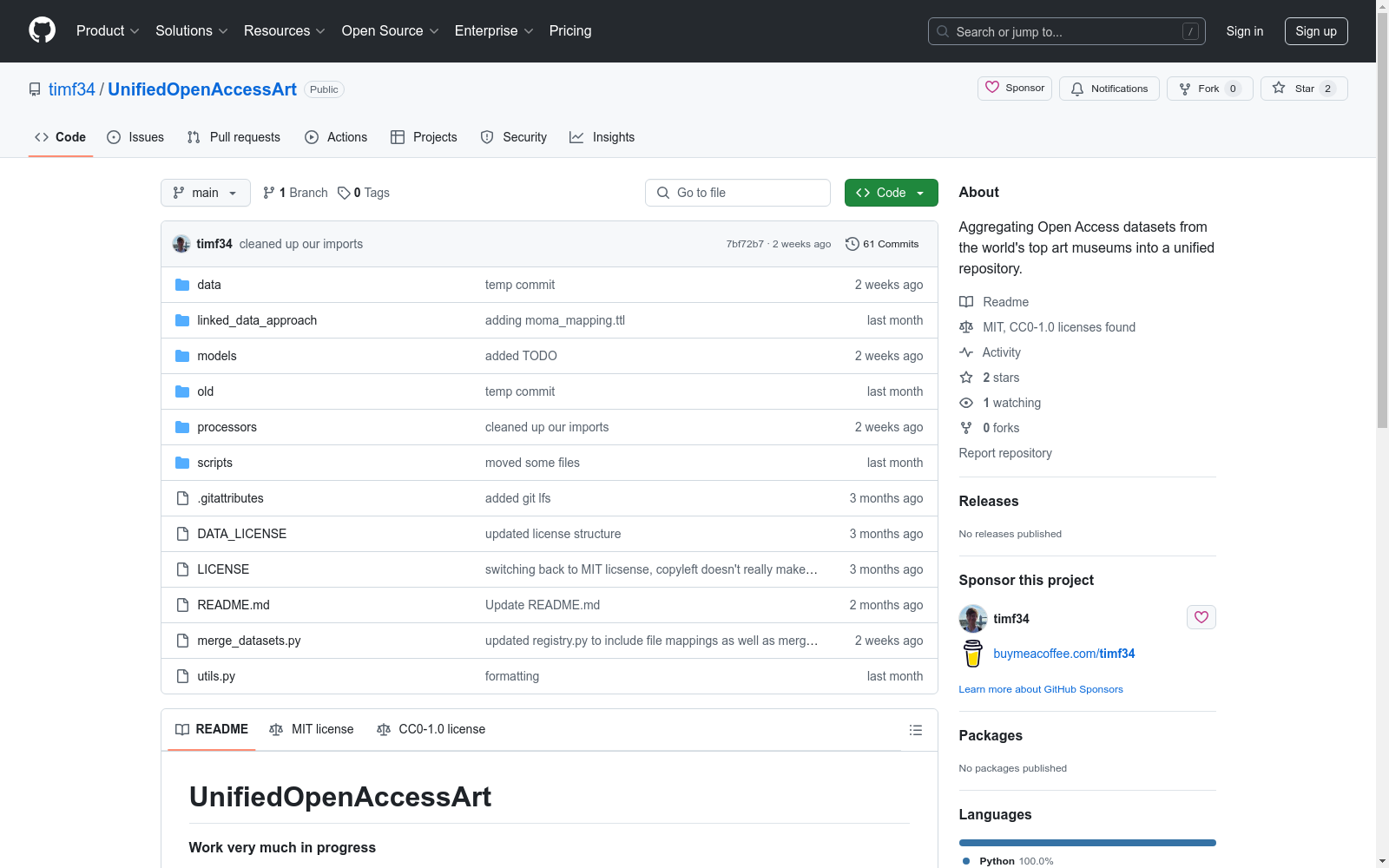Viewport: 1389px width, 868px height.
Task: Switch to the Actions tab
Action: click(x=336, y=137)
